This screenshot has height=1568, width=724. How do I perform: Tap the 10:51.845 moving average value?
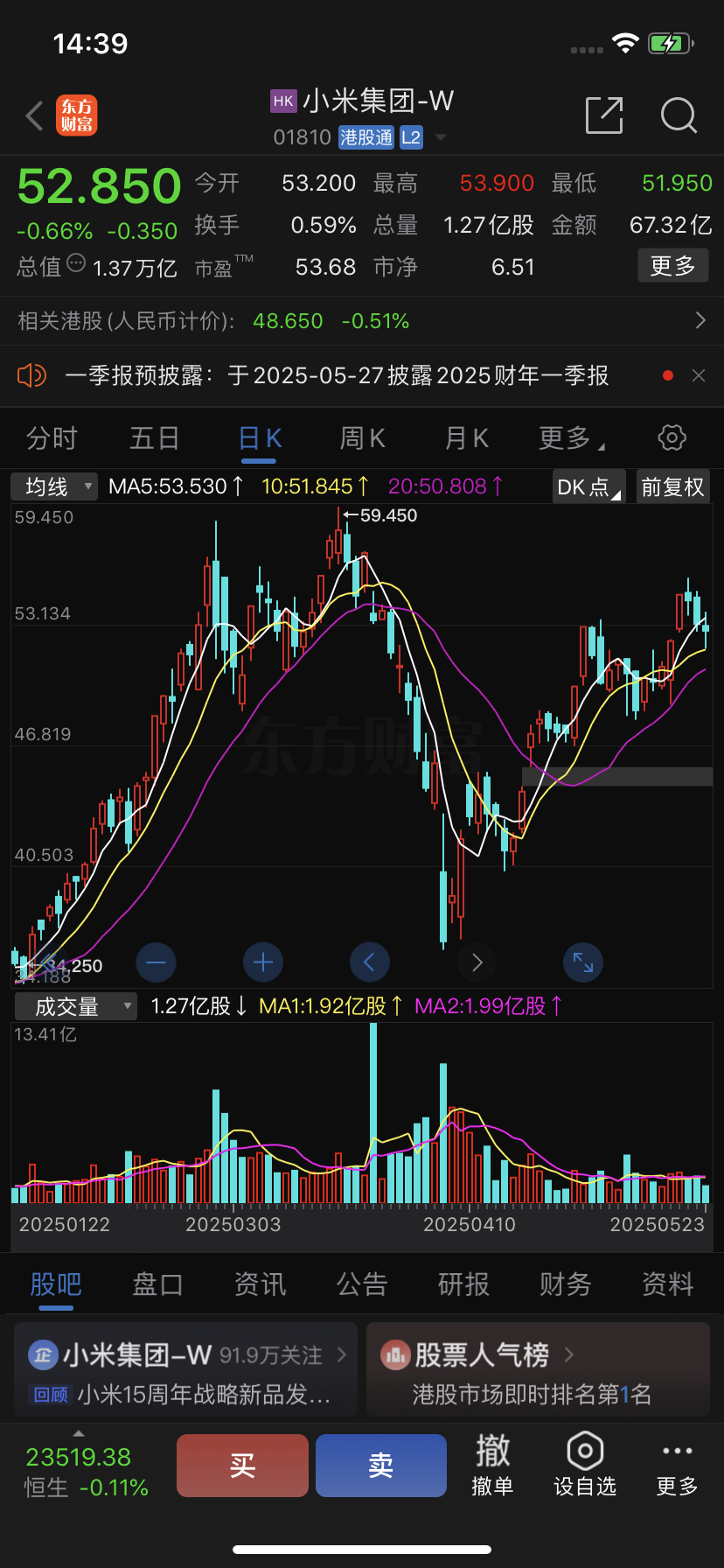[x=315, y=486]
